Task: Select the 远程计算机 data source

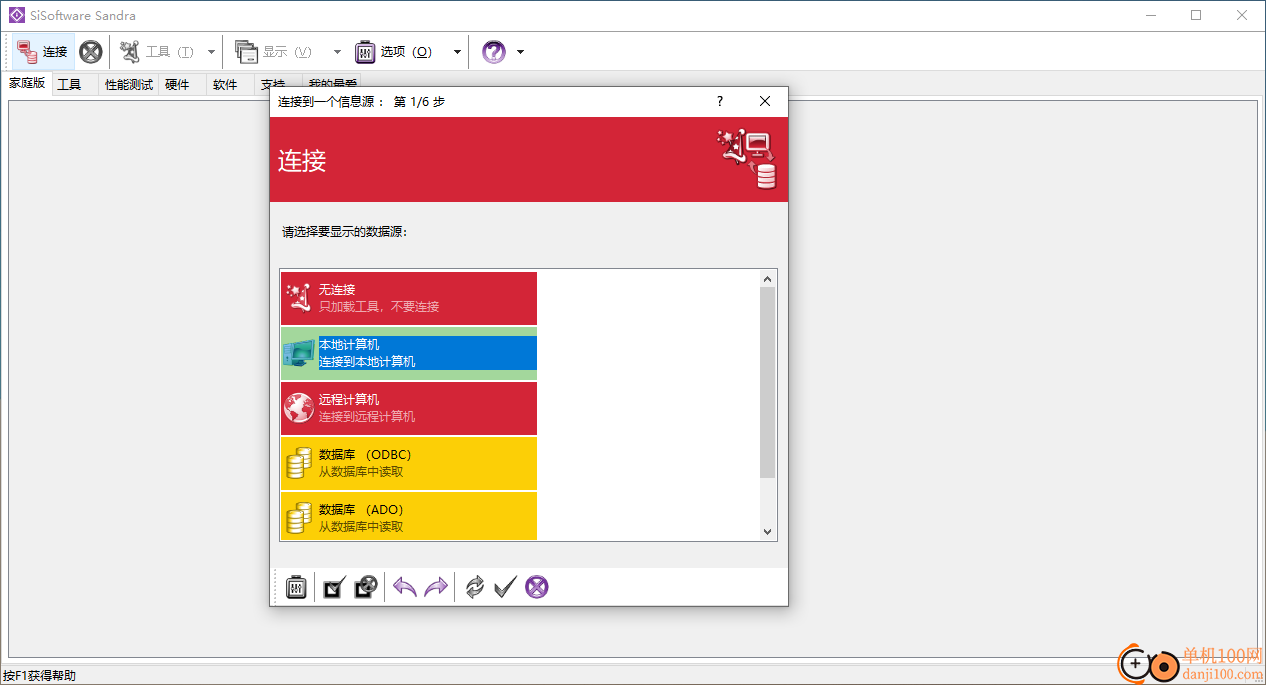Action: [409, 408]
